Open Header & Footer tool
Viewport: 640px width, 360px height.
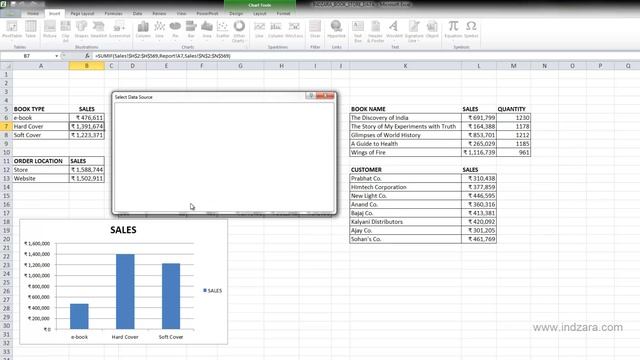(x=376, y=31)
